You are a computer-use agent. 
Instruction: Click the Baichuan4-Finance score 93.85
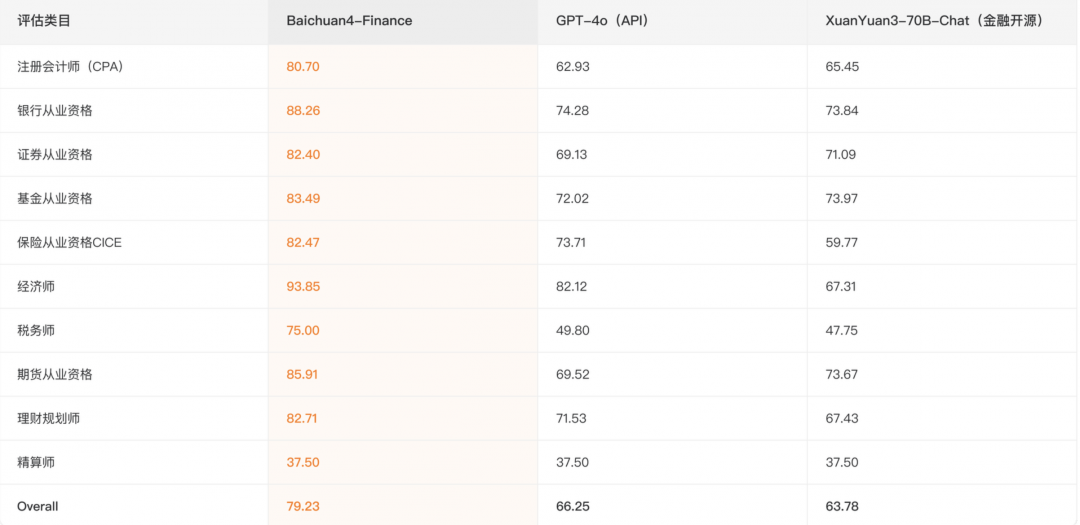tap(303, 286)
